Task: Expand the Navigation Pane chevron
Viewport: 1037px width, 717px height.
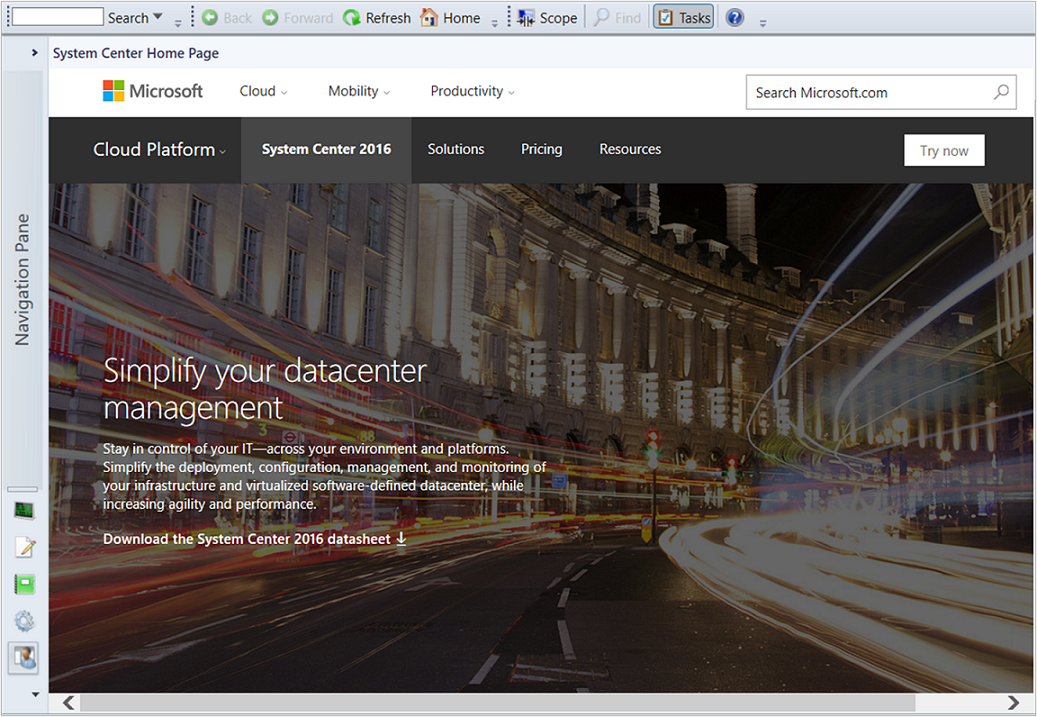Action: (34, 52)
